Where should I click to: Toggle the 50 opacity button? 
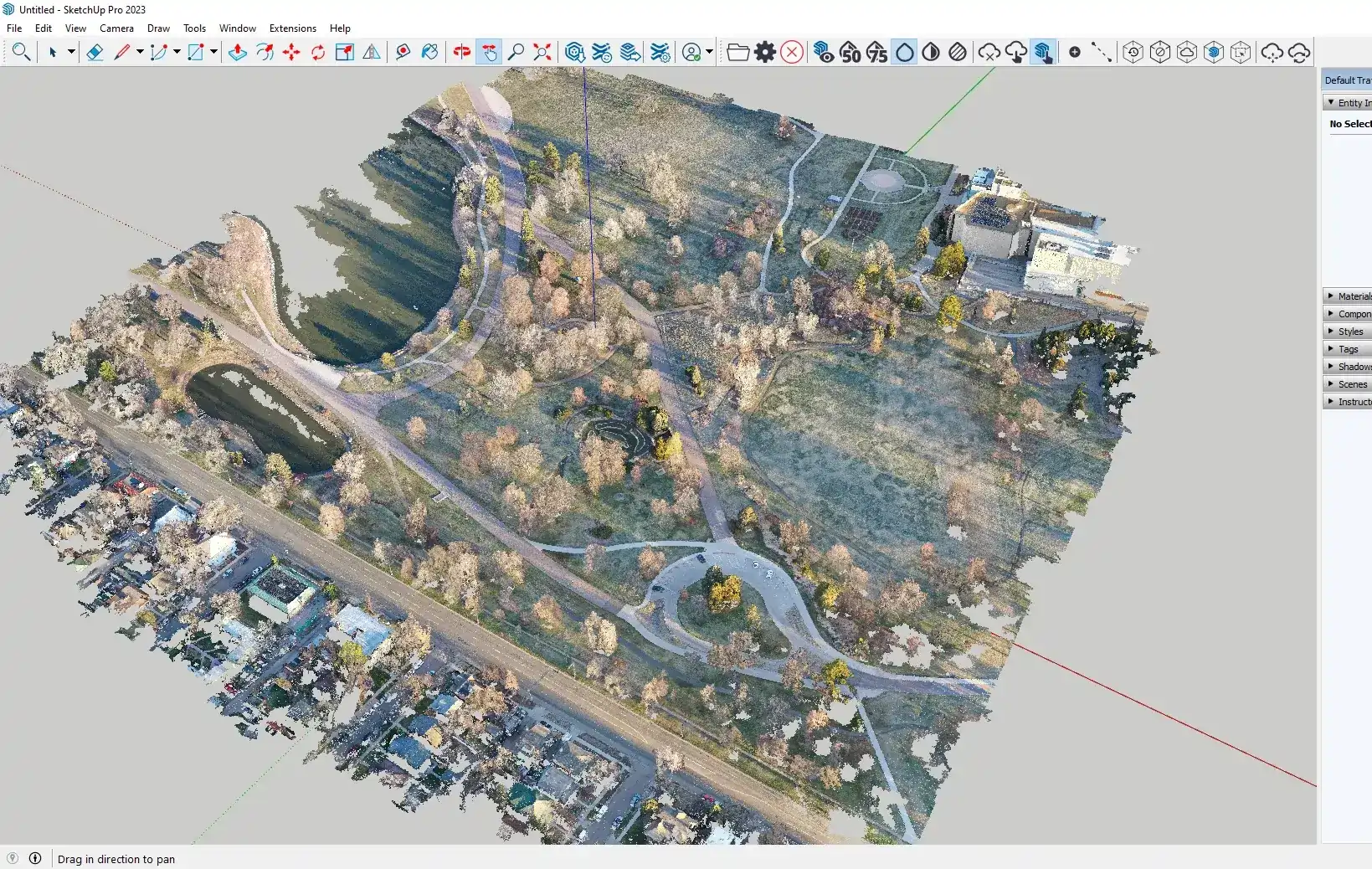coord(850,52)
